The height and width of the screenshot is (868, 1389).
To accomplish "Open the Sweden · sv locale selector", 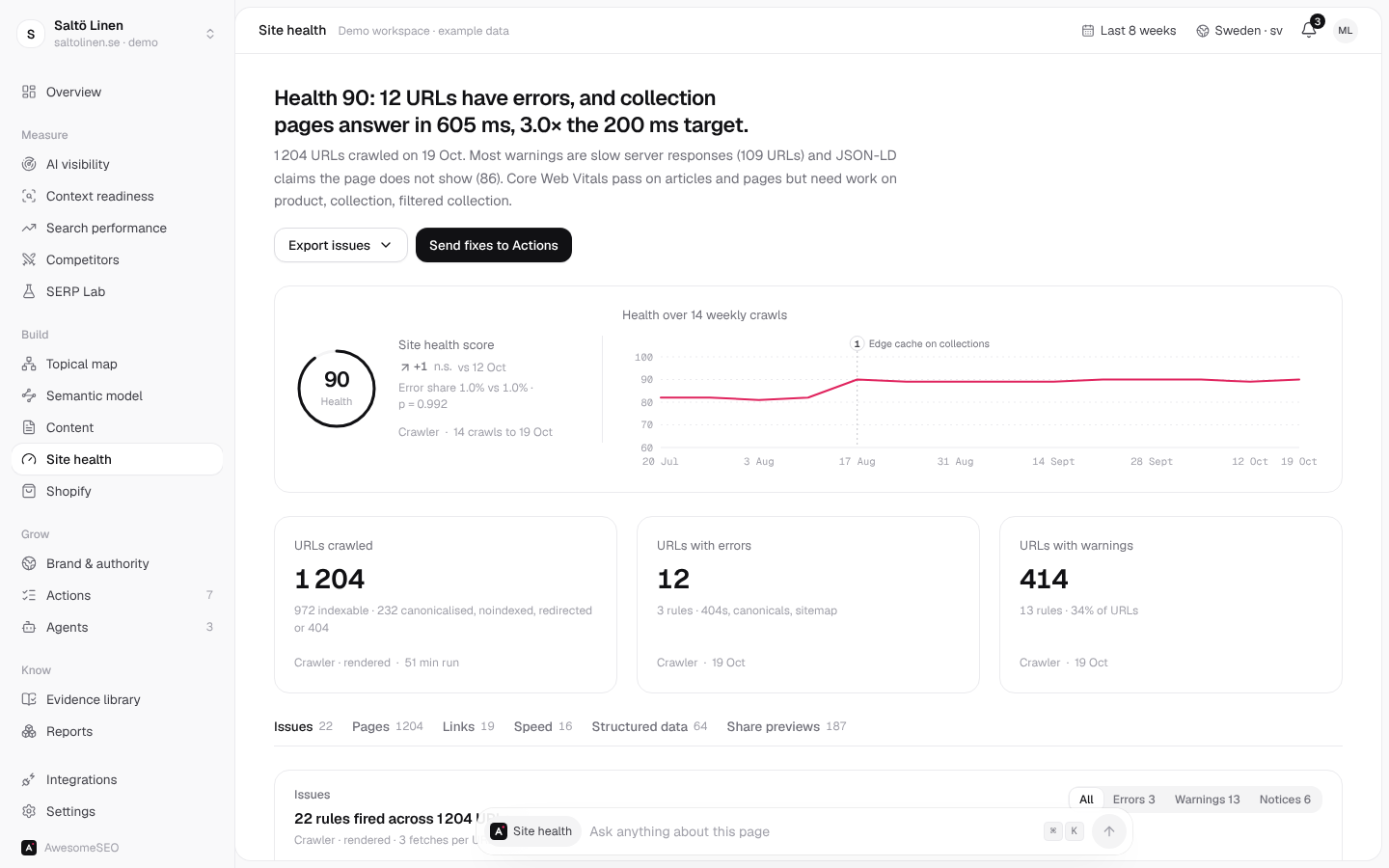I will (1239, 31).
